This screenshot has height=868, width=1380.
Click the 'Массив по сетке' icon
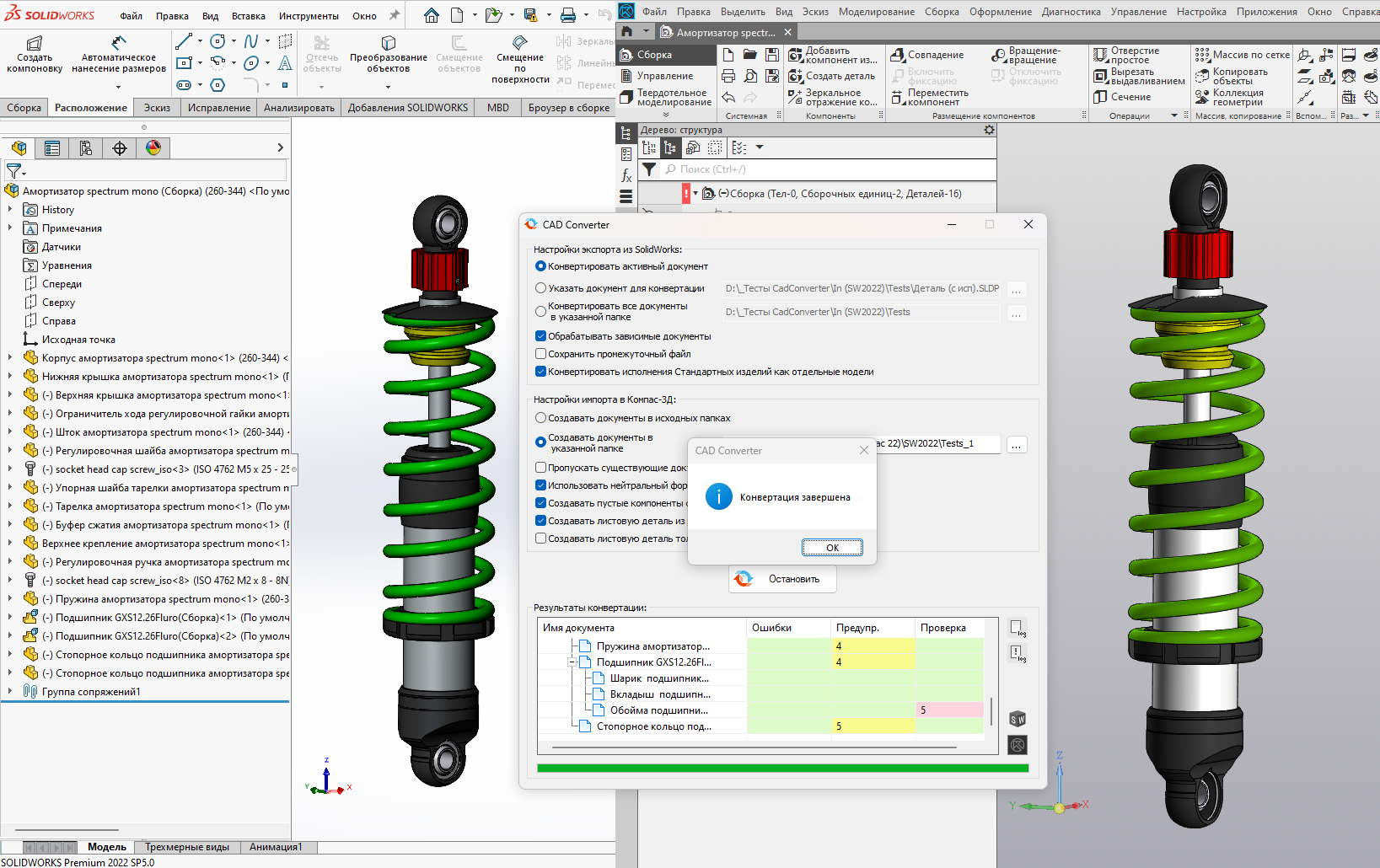1202,55
